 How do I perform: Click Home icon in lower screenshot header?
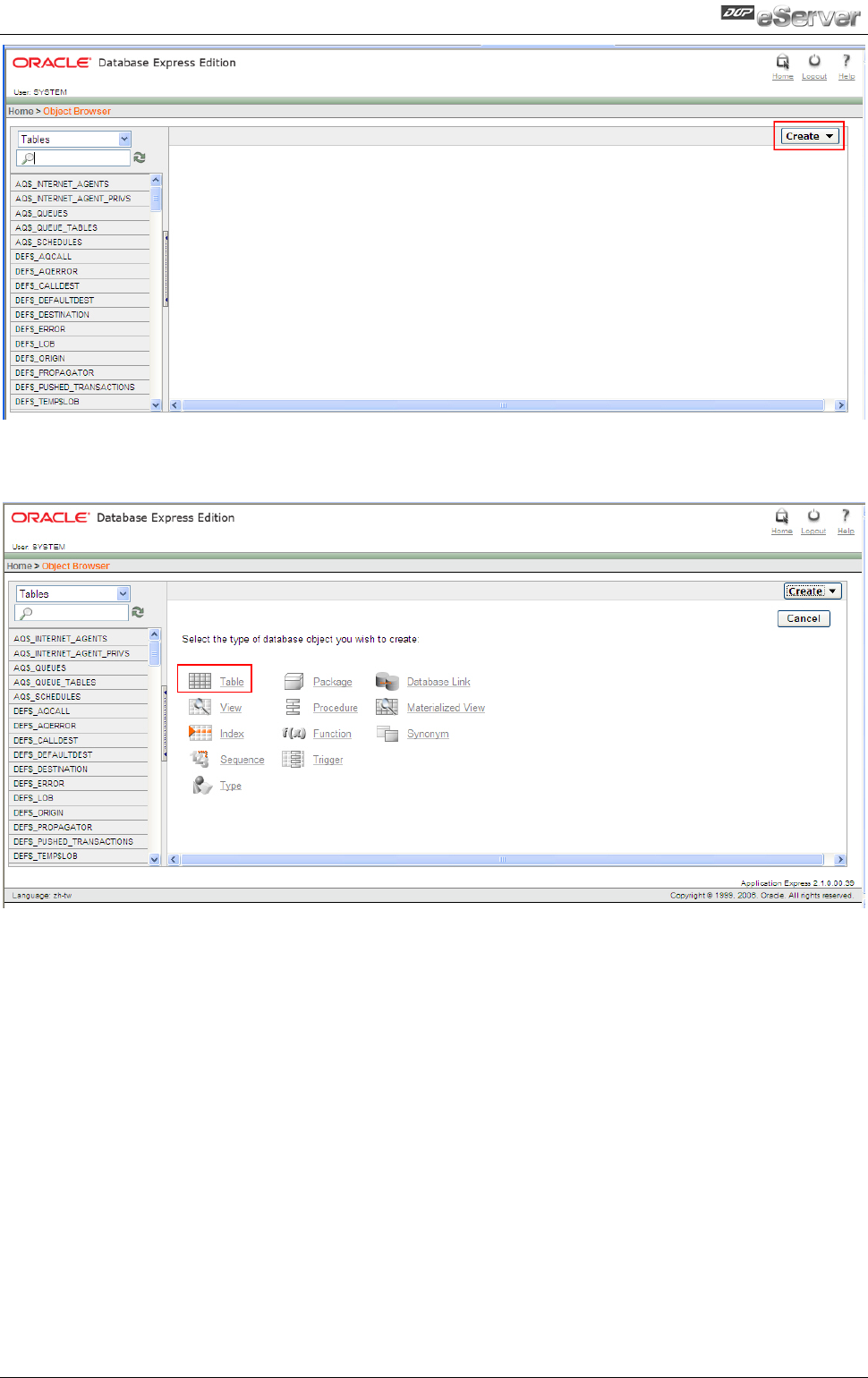point(782,515)
